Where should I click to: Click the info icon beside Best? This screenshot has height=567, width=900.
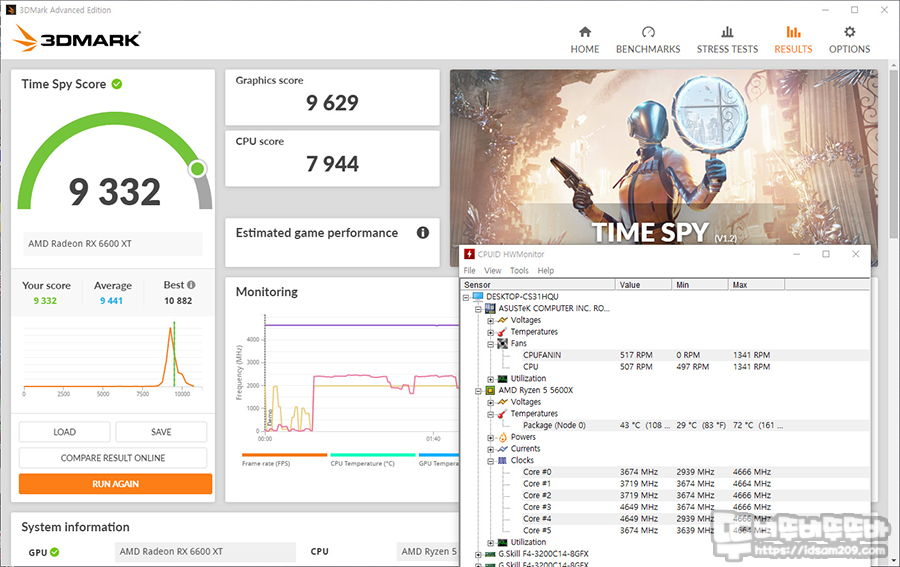[x=191, y=285]
